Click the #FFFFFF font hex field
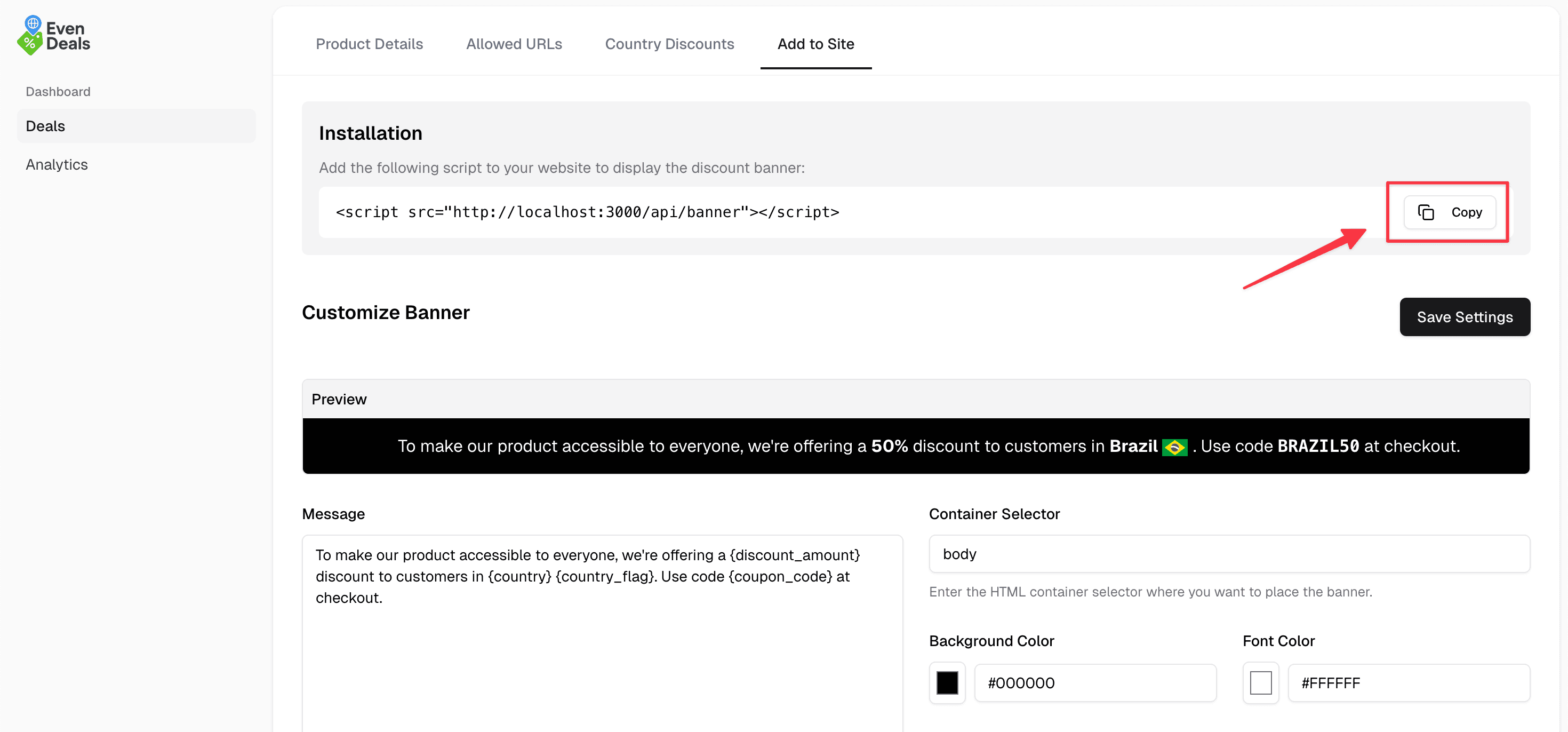 1409,683
